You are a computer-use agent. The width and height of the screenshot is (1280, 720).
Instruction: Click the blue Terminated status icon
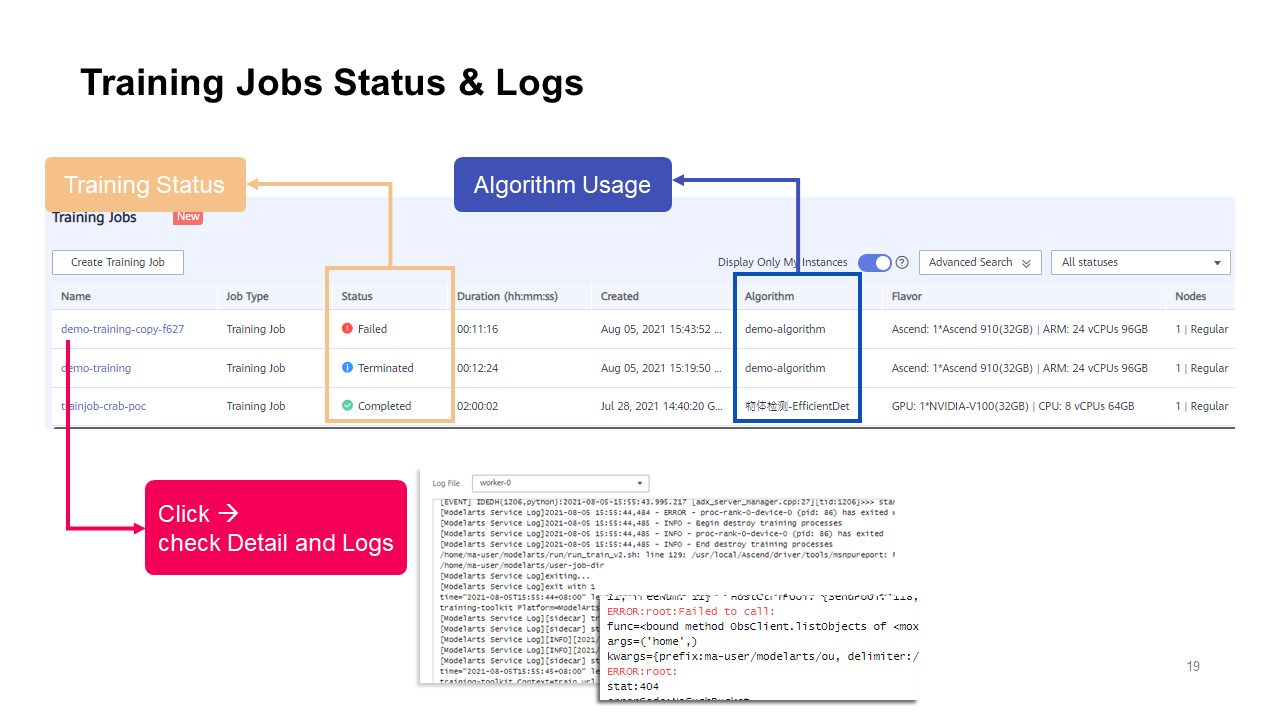point(347,368)
